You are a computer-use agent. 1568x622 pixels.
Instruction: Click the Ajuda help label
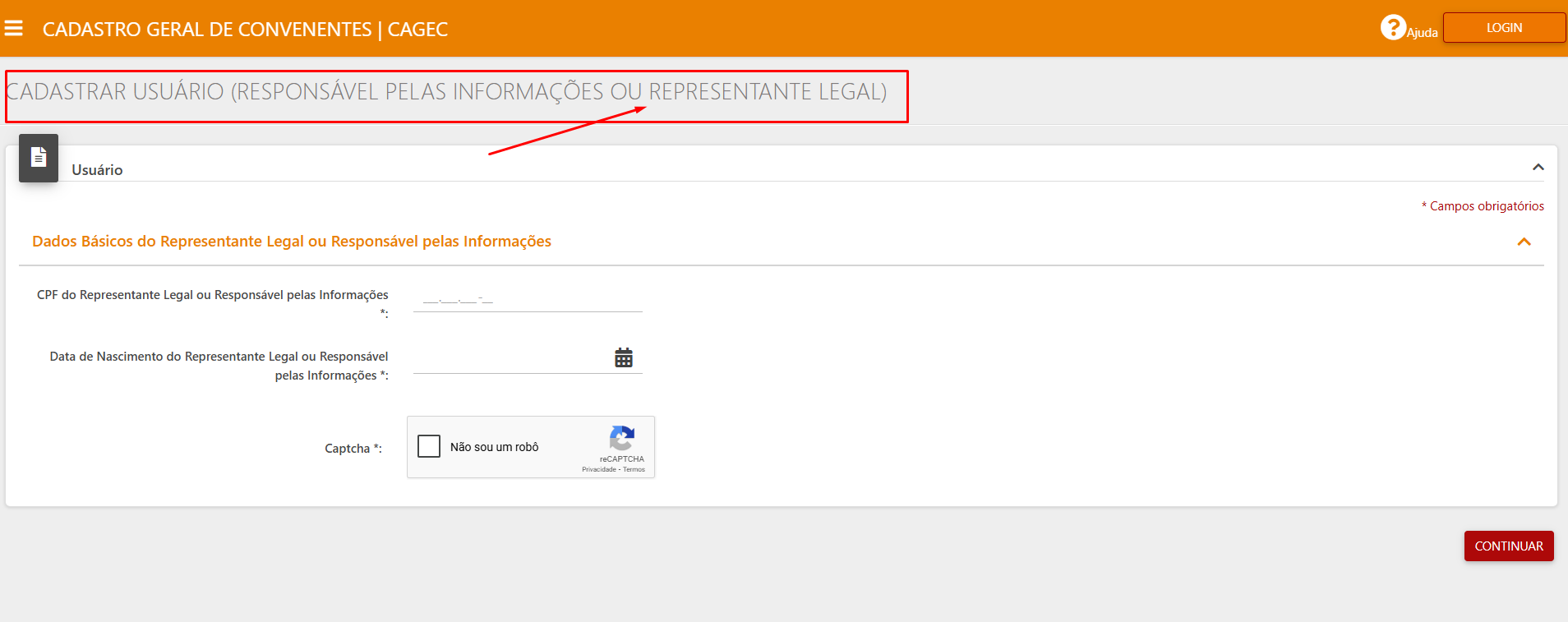[1422, 33]
